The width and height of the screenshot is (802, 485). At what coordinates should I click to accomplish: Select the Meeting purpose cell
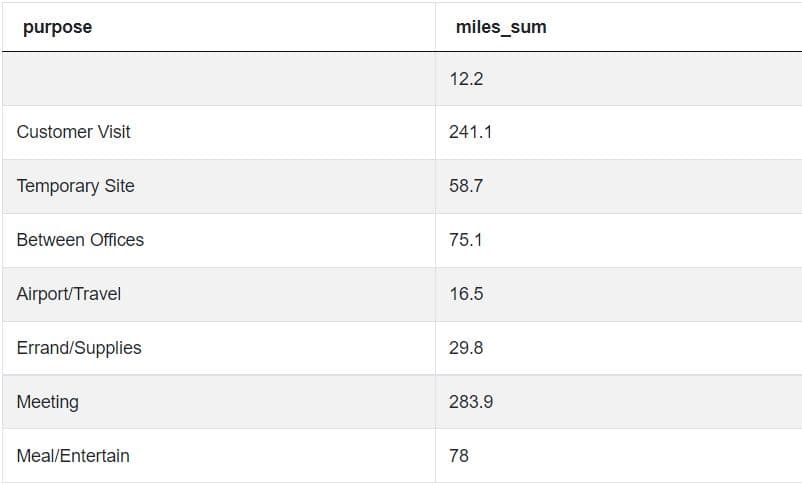48,402
